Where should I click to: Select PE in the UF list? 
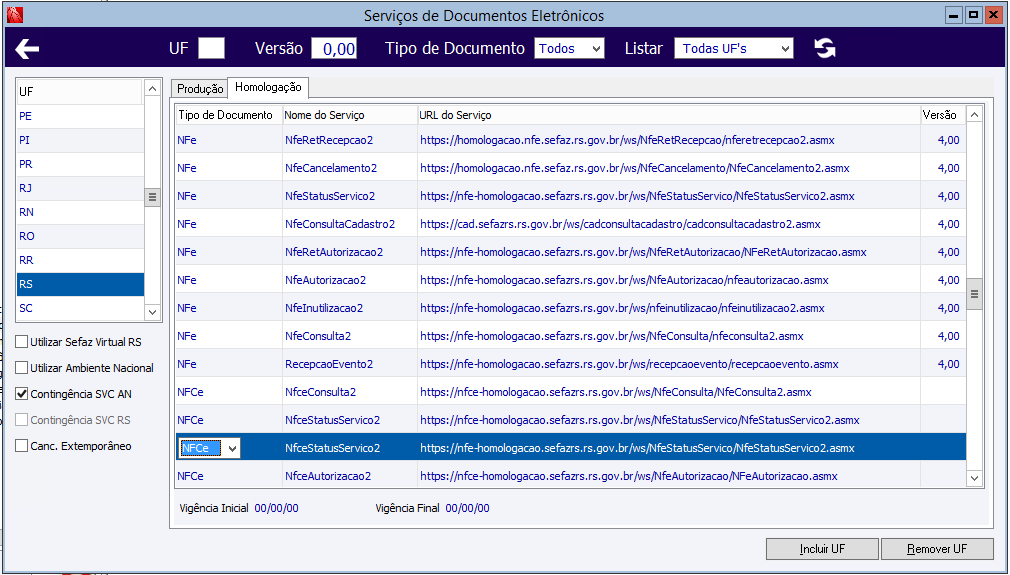[x=80, y=117]
